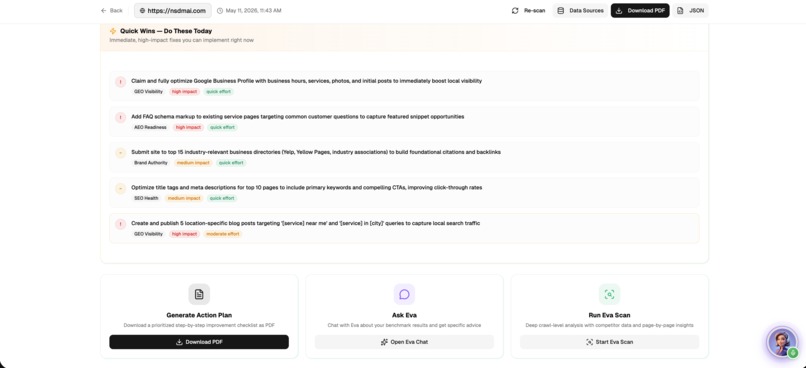Select the 'Create and publish 5' blog posts recommendation
The height and width of the screenshot is (368, 806).
[305, 223]
